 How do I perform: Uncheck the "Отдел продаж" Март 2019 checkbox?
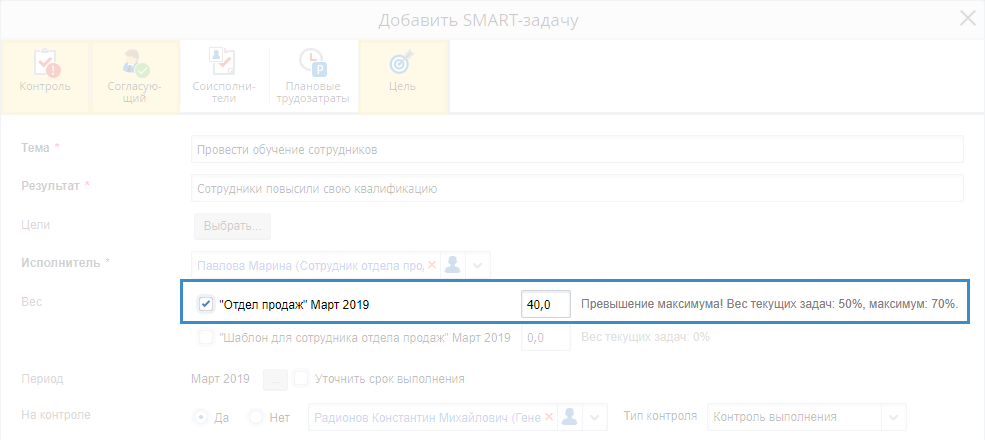coord(206,304)
